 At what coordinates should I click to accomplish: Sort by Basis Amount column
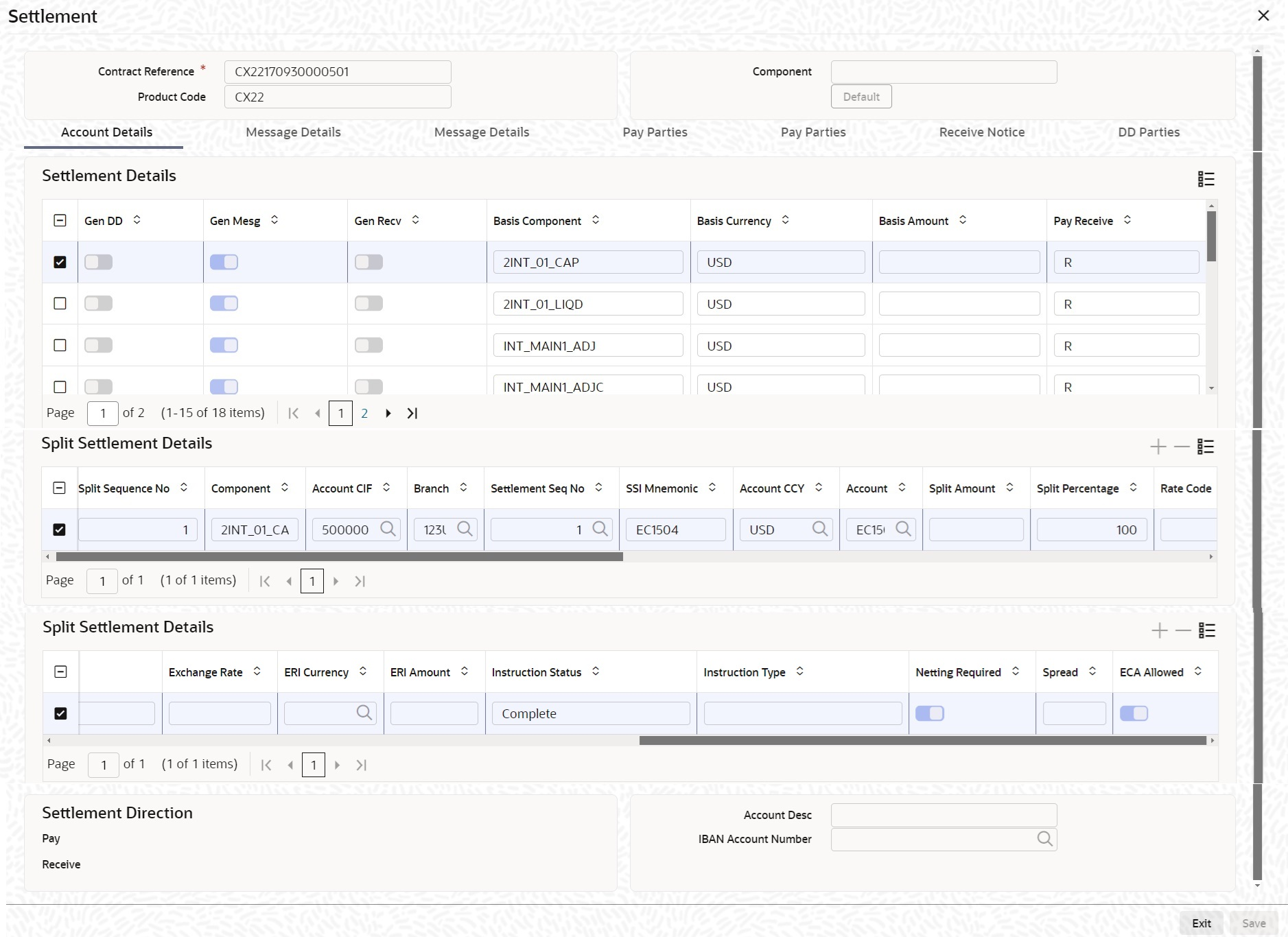click(x=963, y=220)
